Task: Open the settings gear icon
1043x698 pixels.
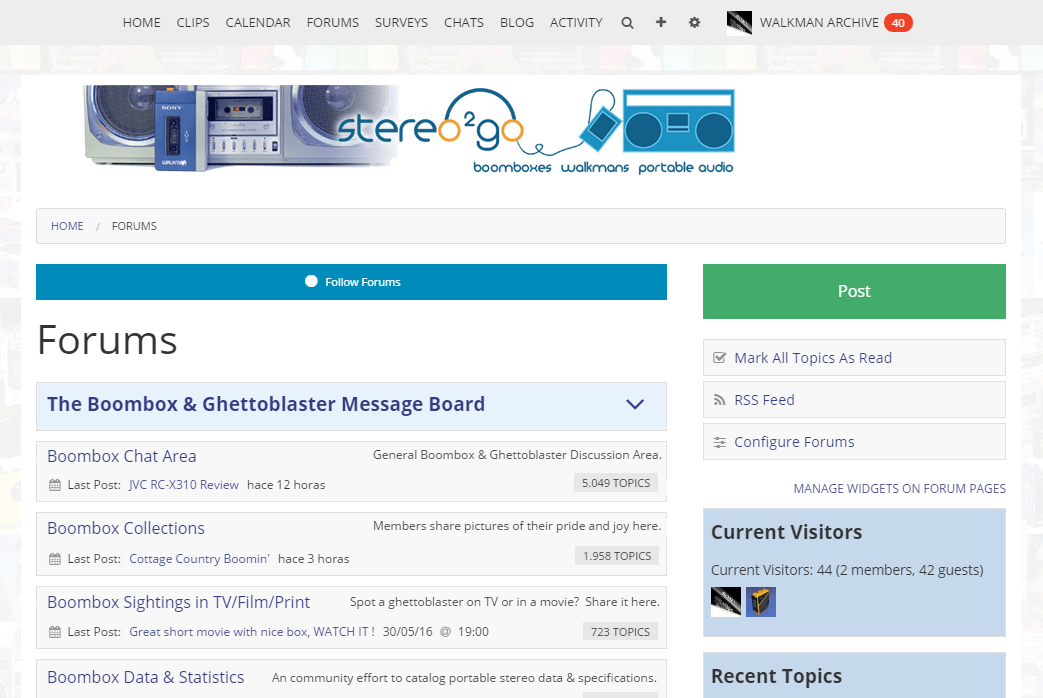Action: [694, 23]
